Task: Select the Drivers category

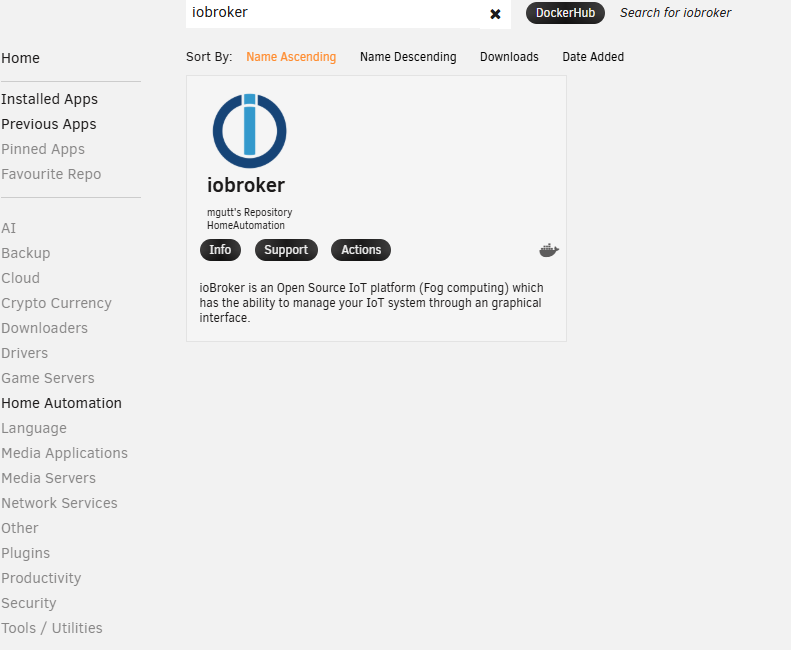Action: [24, 353]
